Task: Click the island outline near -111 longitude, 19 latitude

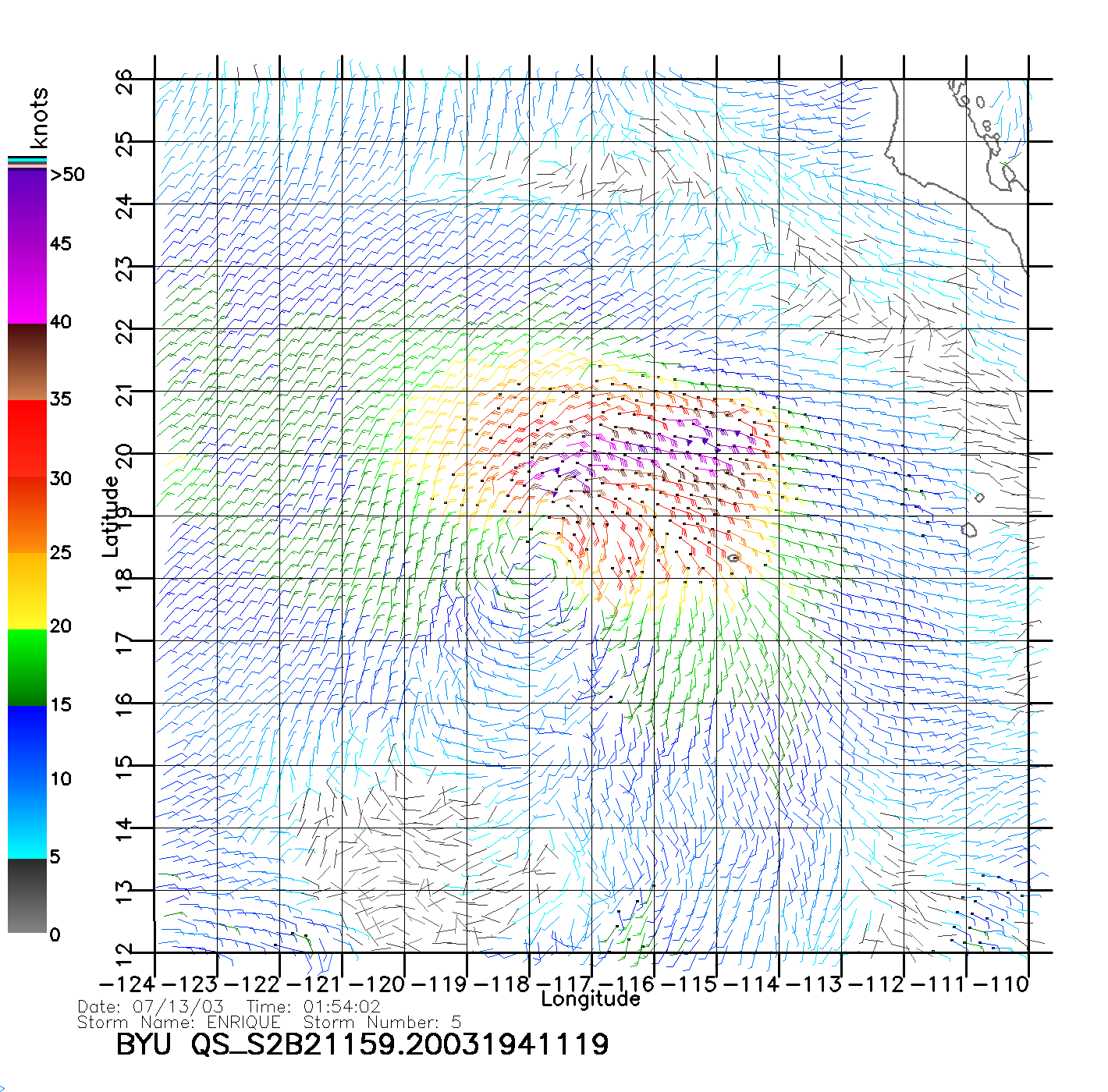Action: [x=968, y=530]
